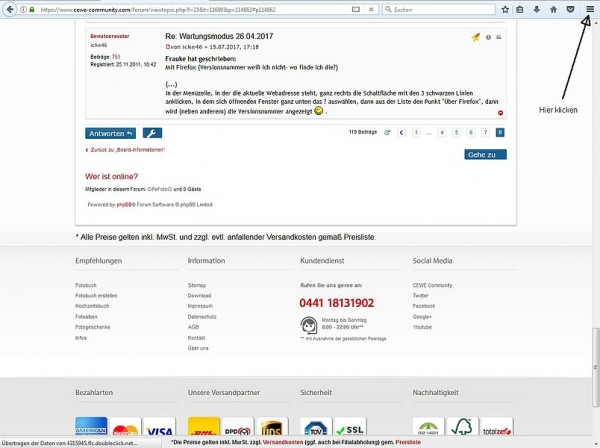Bookmark this page with the star icon
600x448 pixels.
click(x=505, y=10)
